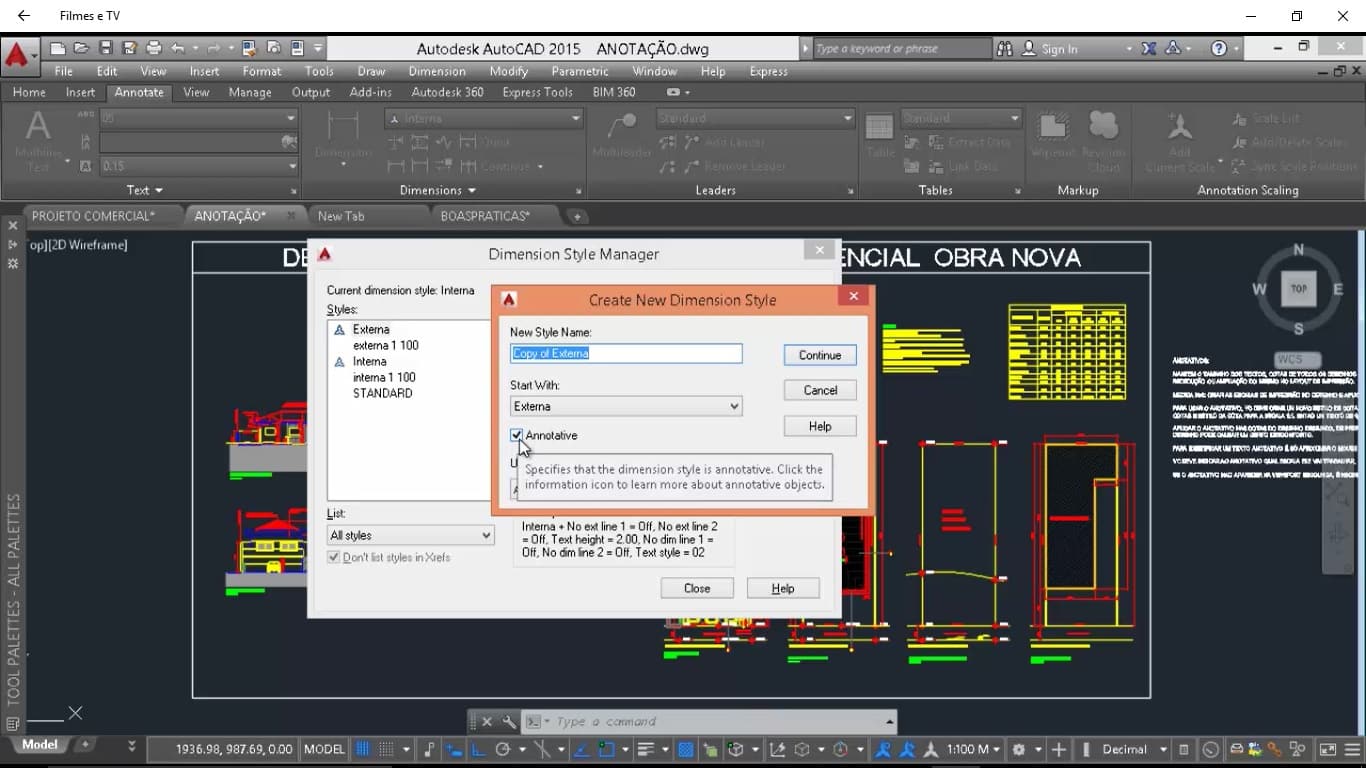Toggle ortho mode in status bar

(477, 749)
